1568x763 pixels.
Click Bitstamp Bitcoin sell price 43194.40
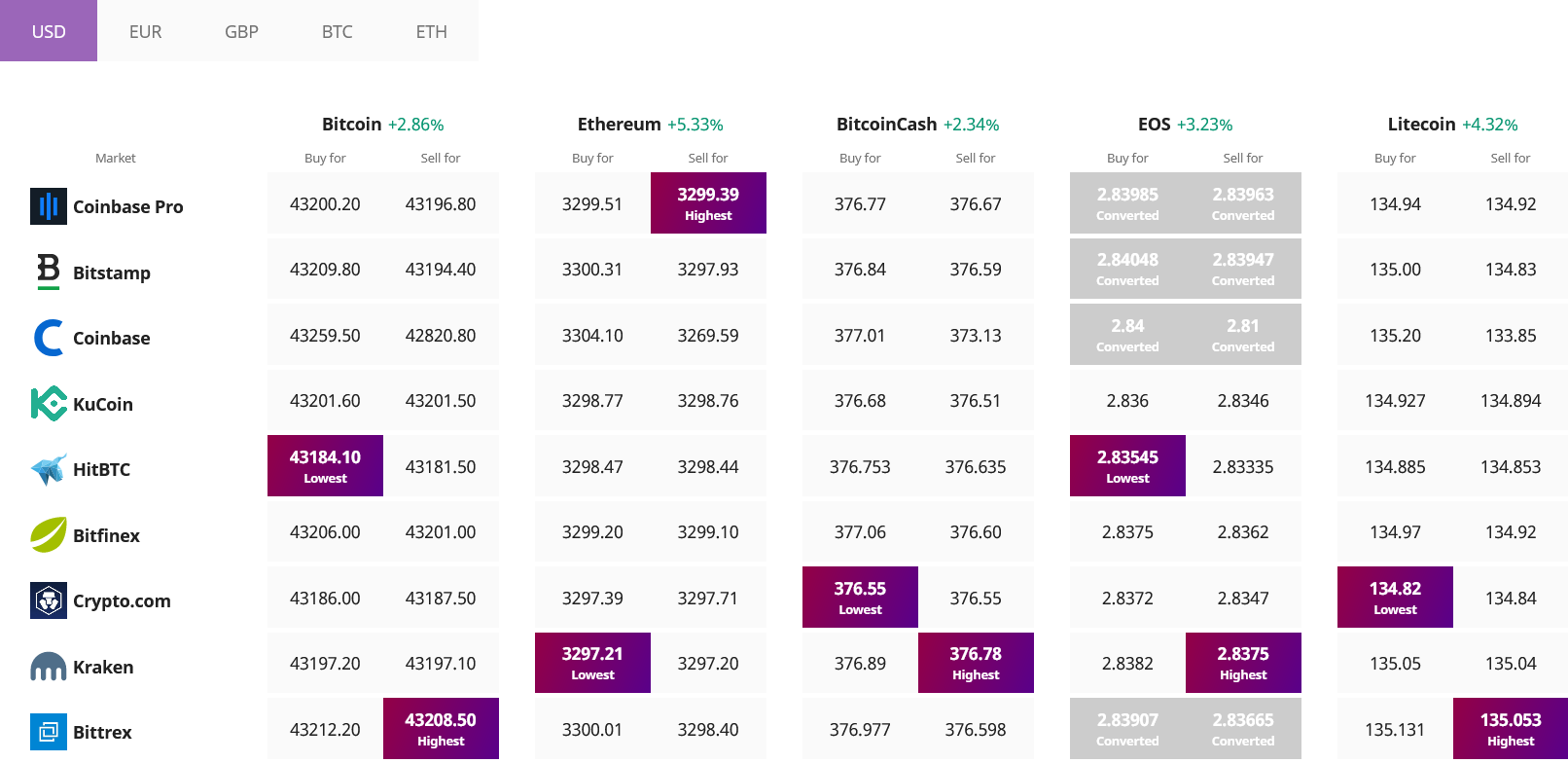pyautogui.click(x=441, y=270)
